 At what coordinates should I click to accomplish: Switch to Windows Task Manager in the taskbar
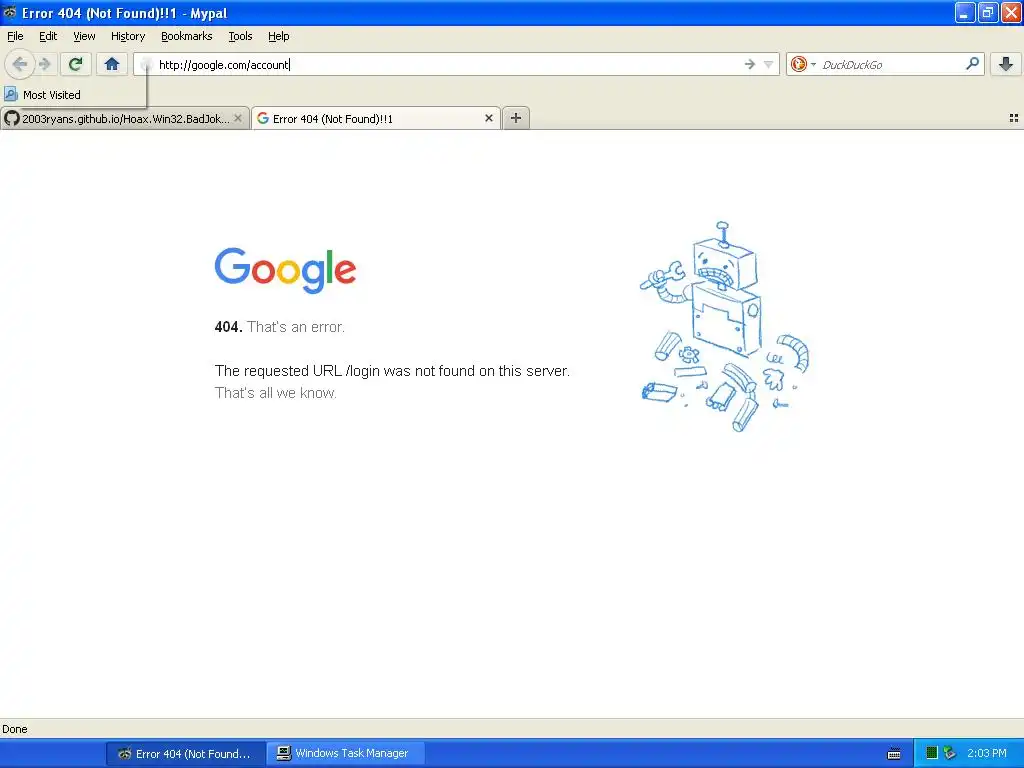(346, 754)
